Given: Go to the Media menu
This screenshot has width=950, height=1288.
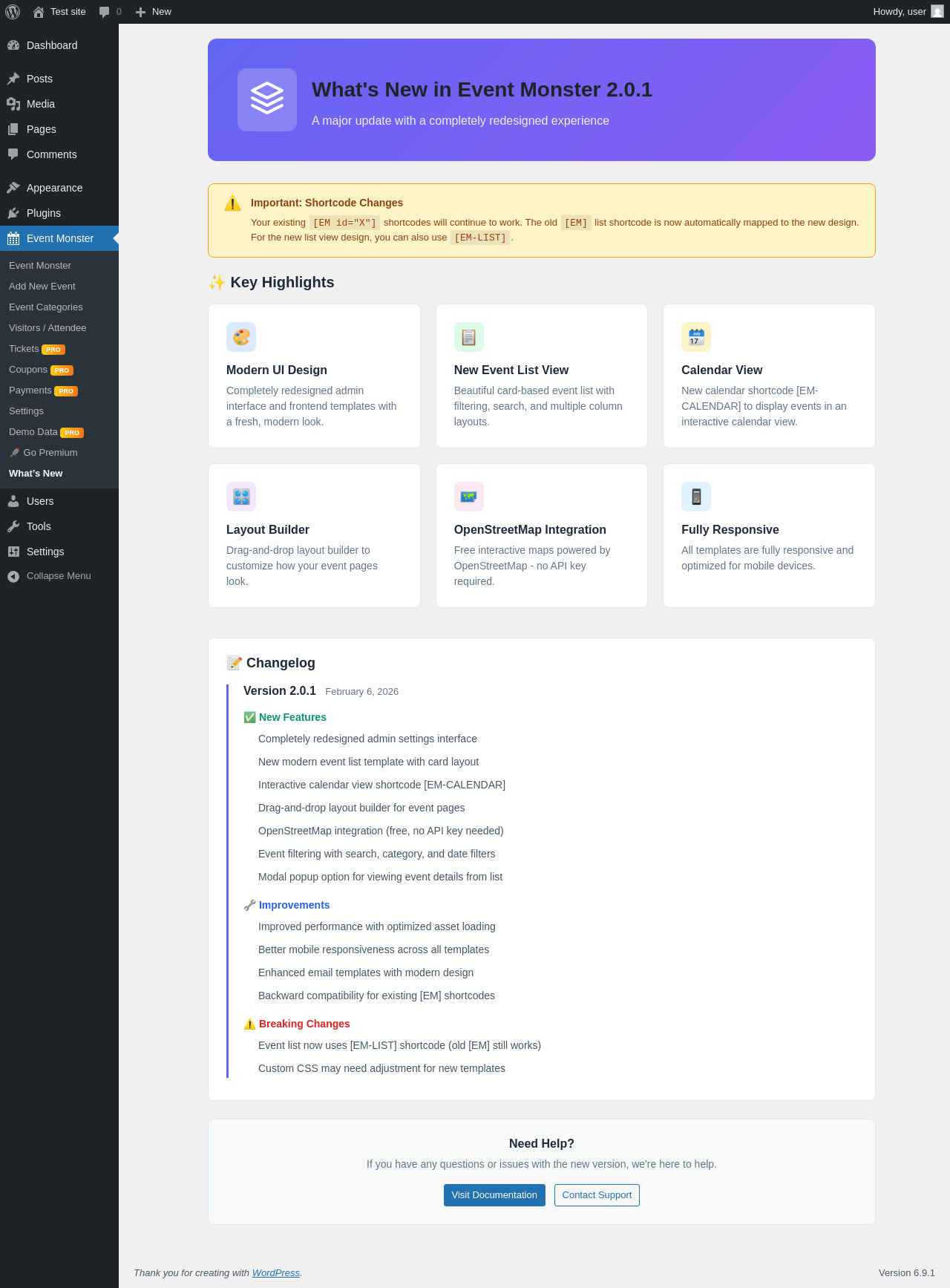Looking at the screenshot, I should coord(59,104).
